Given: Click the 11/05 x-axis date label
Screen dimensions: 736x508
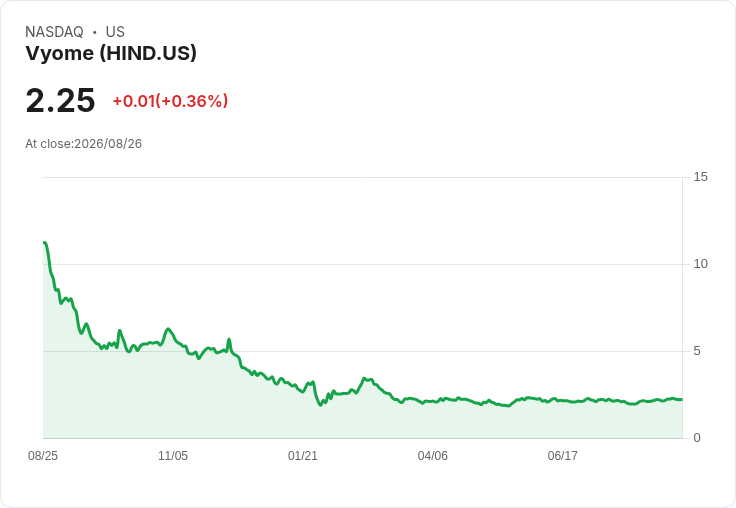Looking at the screenshot, I should (173, 456).
